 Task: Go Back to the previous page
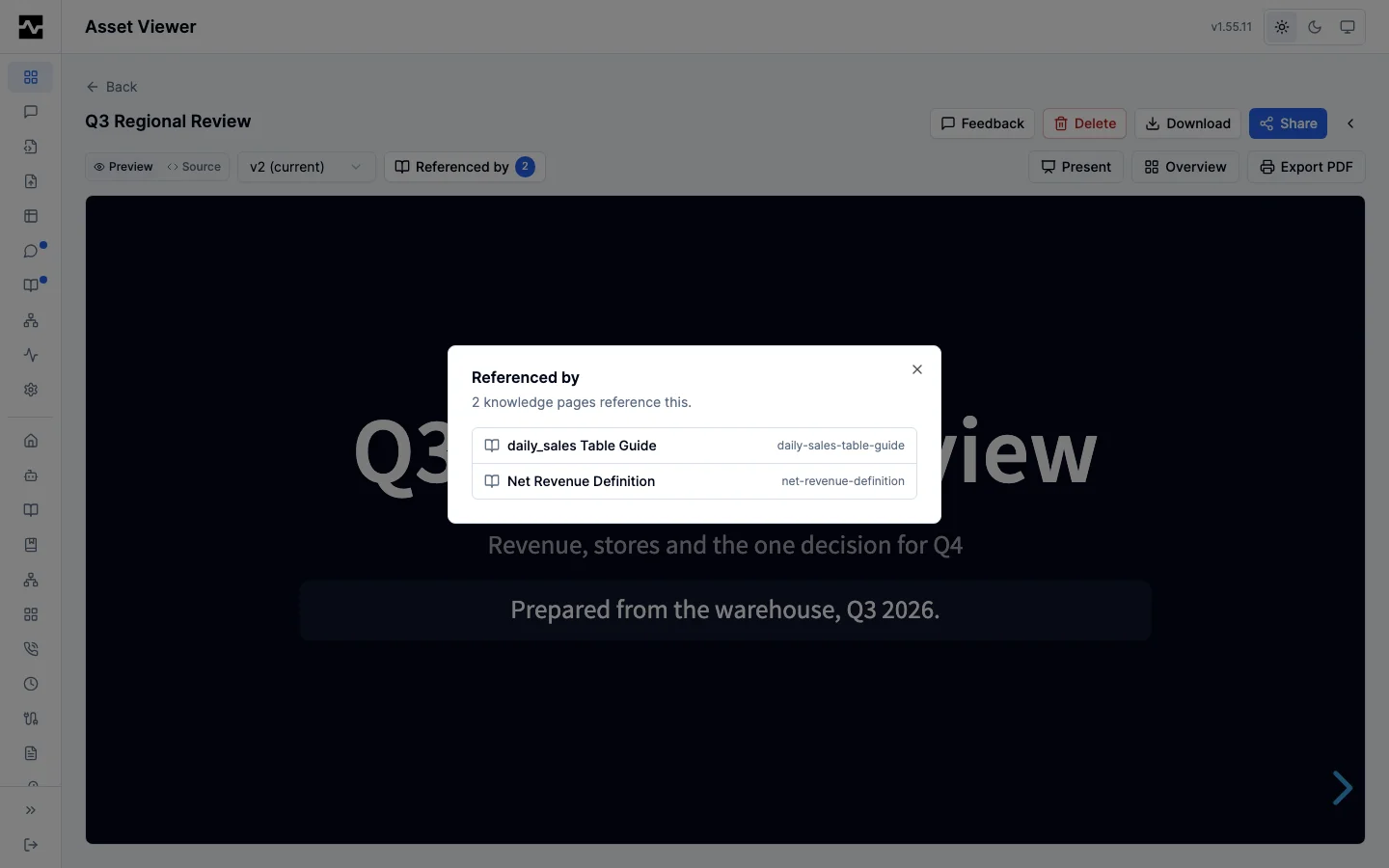pyautogui.click(x=112, y=87)
